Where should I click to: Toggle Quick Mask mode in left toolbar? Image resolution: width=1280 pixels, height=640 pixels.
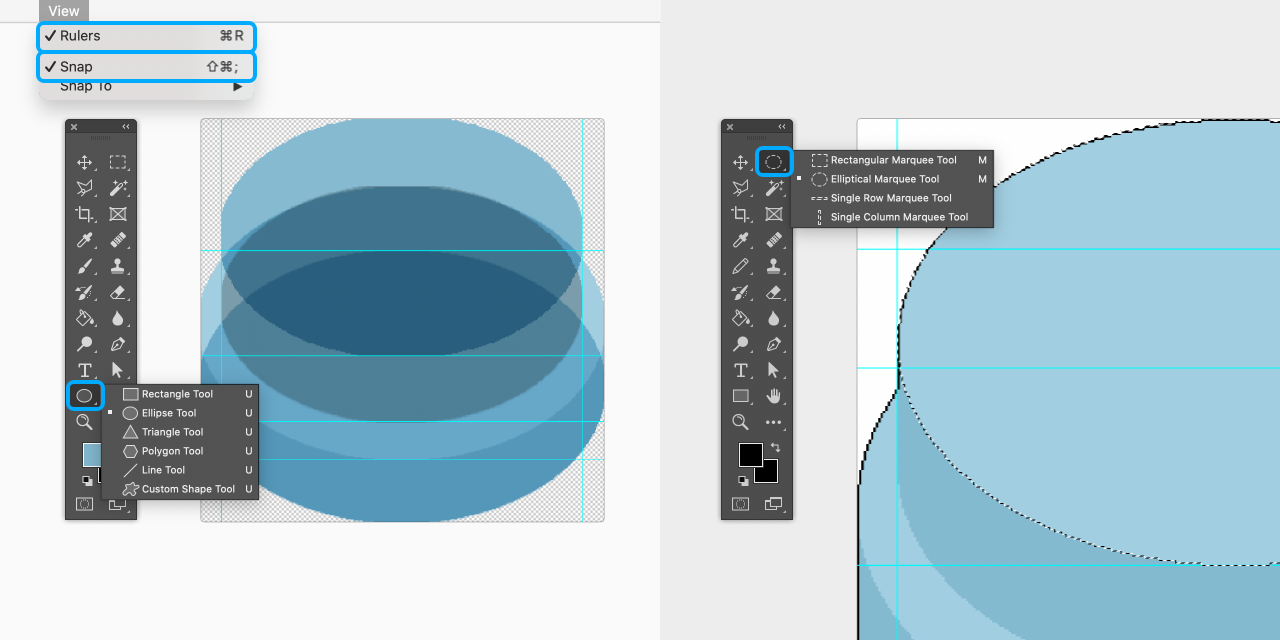(85, 504)
